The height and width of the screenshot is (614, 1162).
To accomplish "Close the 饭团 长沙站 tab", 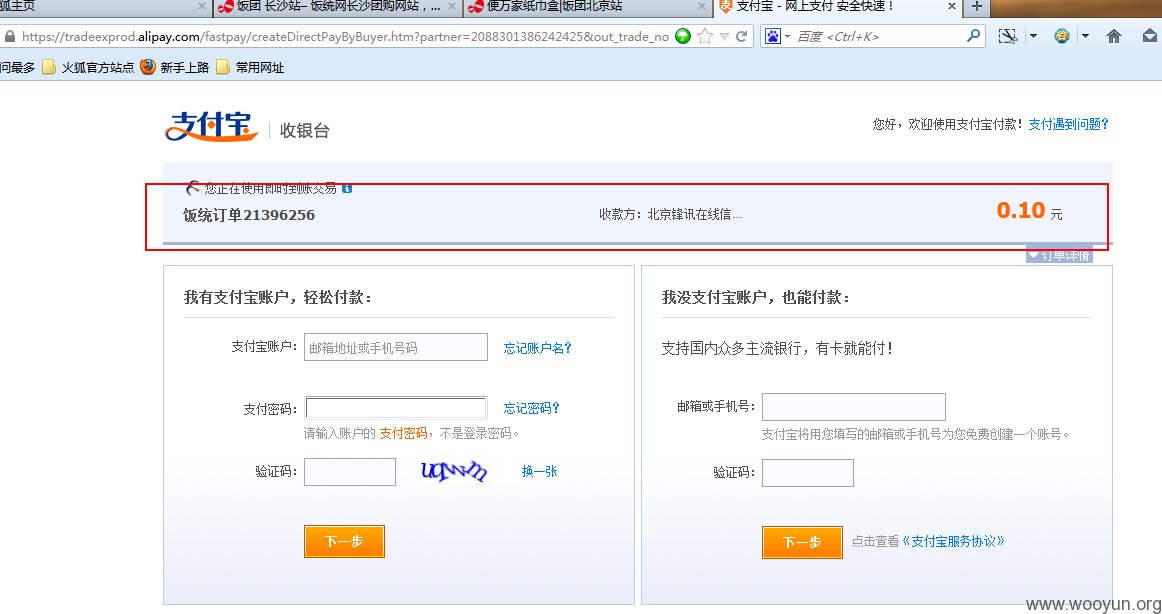I will (x=451, y=7).
